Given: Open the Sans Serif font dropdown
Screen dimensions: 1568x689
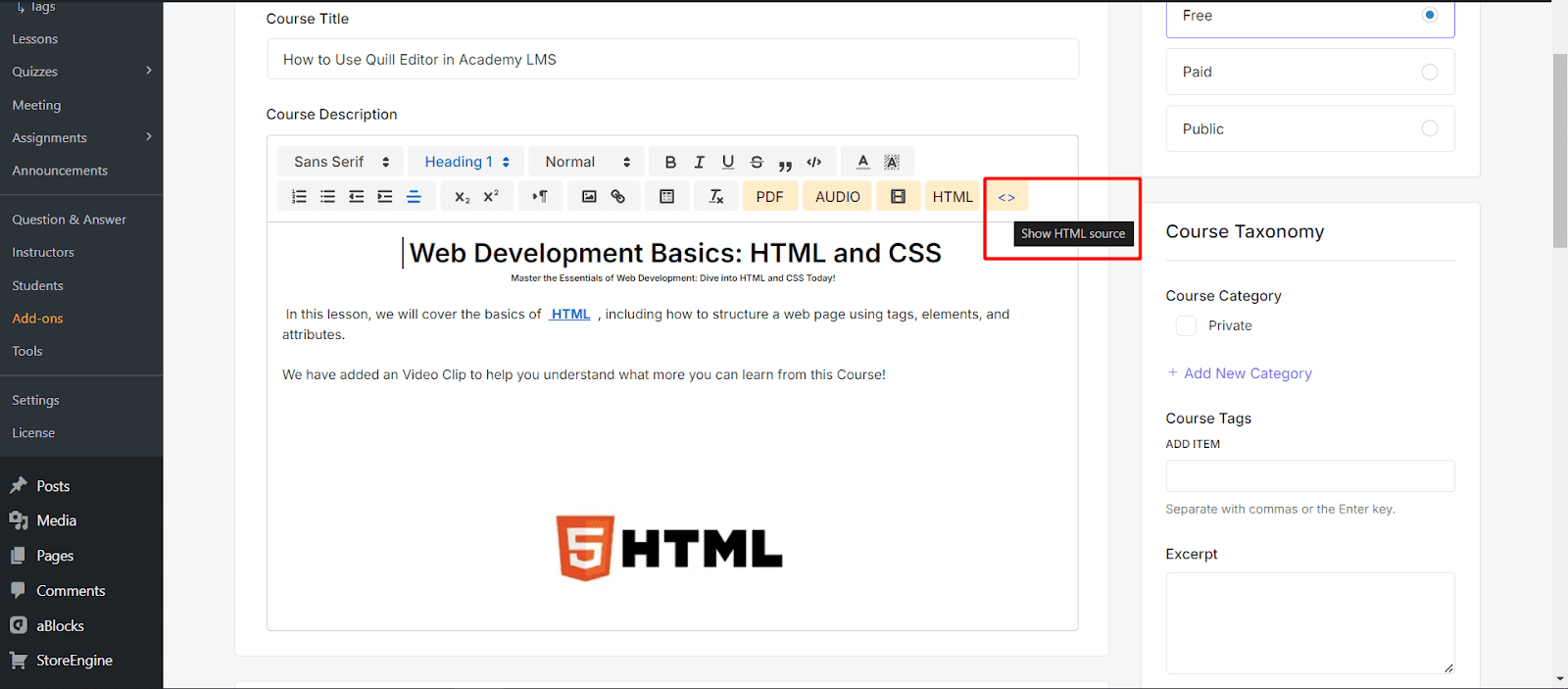Looking at the screenshot, I should click(x=341, y=162).
